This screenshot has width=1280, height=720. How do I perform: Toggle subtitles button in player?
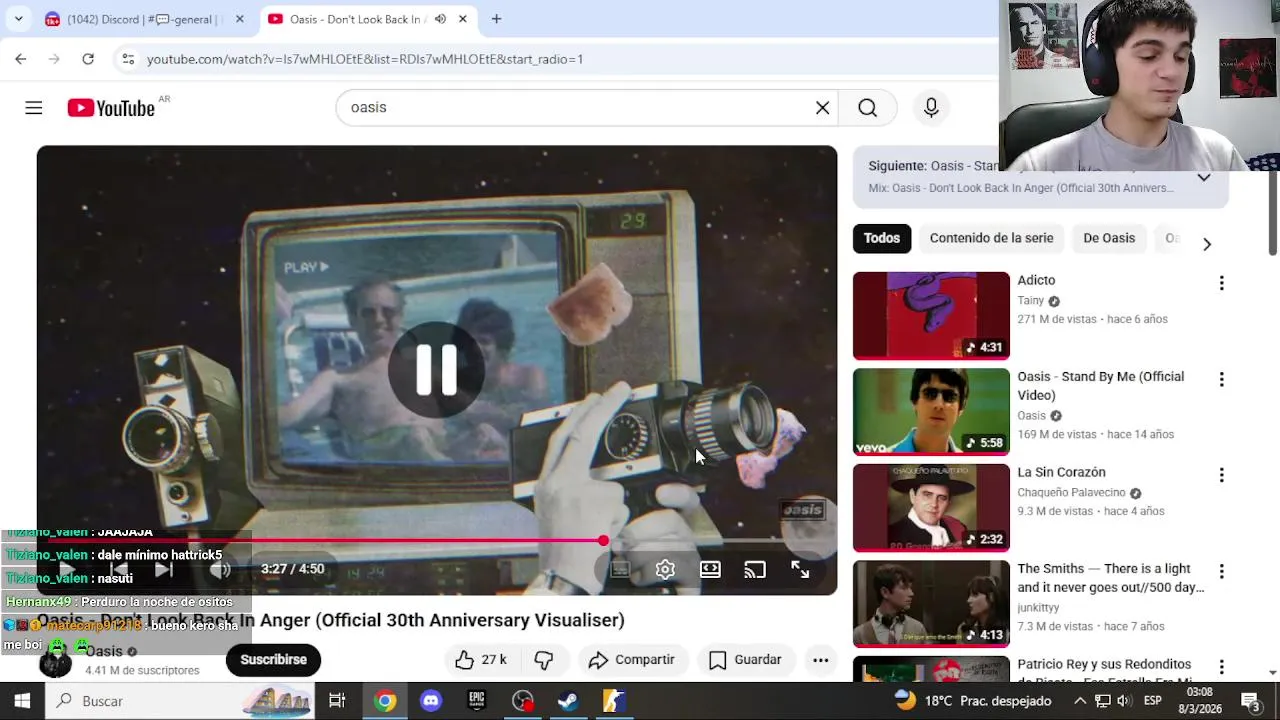pyautogui.click(x=620, y=569)
